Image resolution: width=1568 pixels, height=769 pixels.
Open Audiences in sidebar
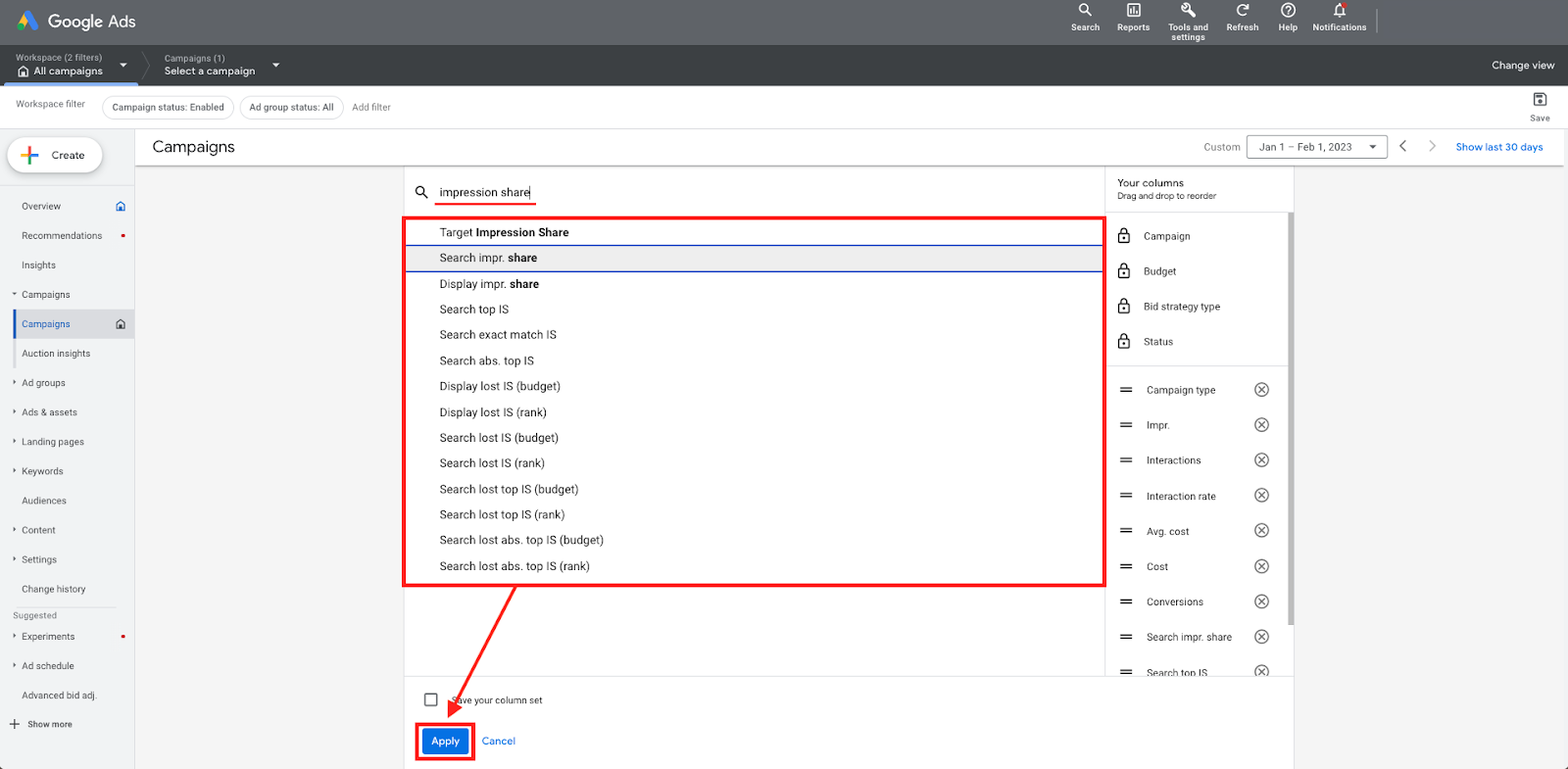pyautogui.click(x=44, y=500)
